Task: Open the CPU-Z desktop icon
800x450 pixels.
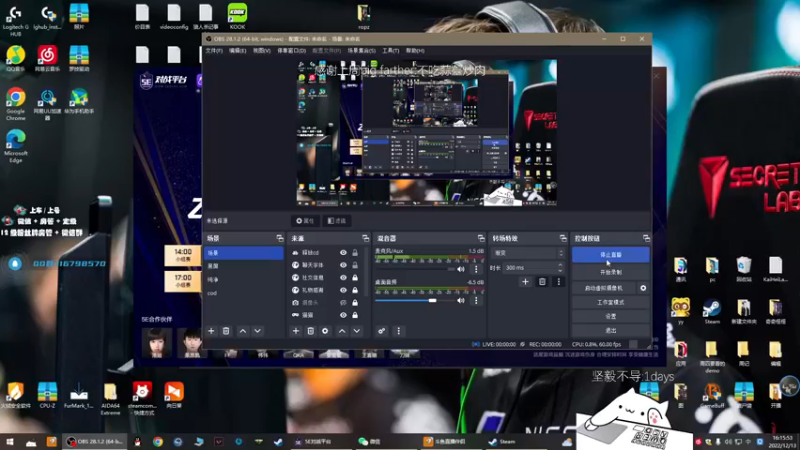Action: (x=47, y=395)
